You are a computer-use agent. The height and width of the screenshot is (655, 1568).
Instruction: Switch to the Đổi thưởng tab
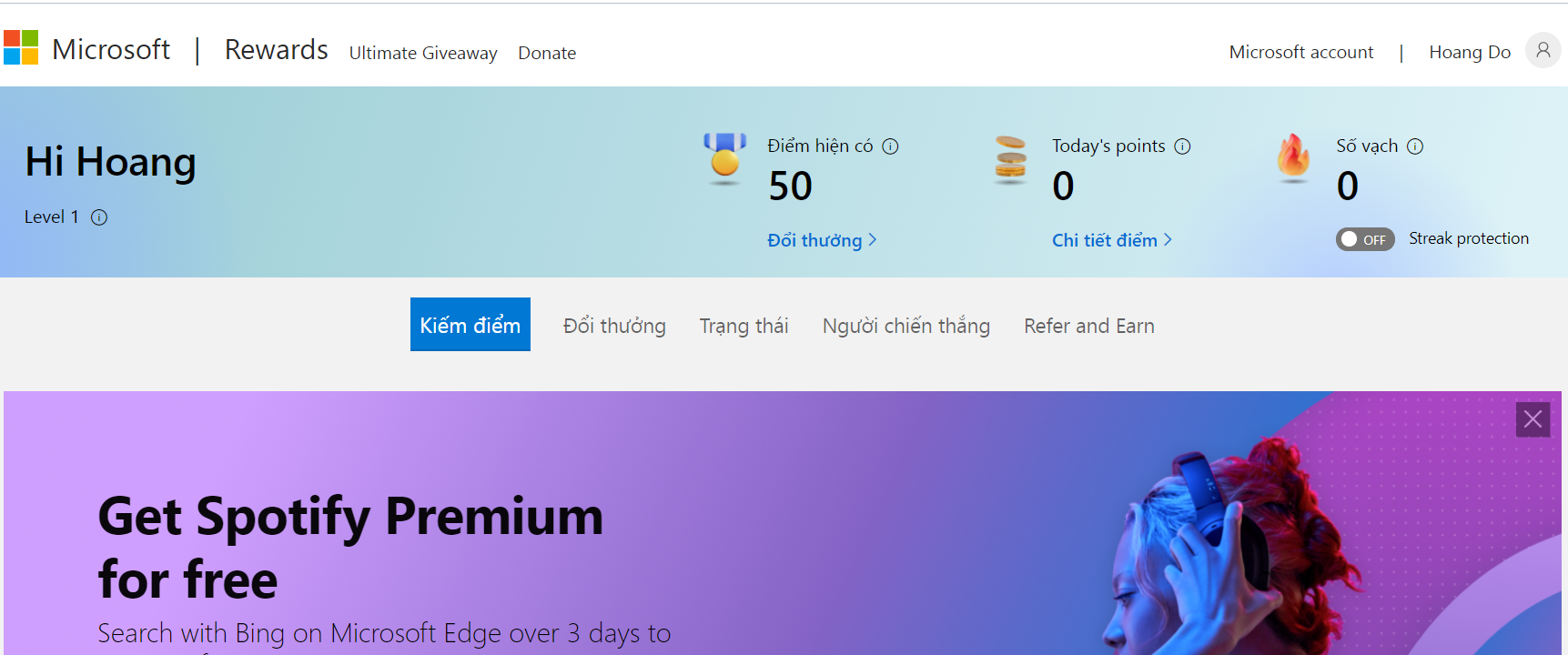pyautogui.click(x=614, y=326)
